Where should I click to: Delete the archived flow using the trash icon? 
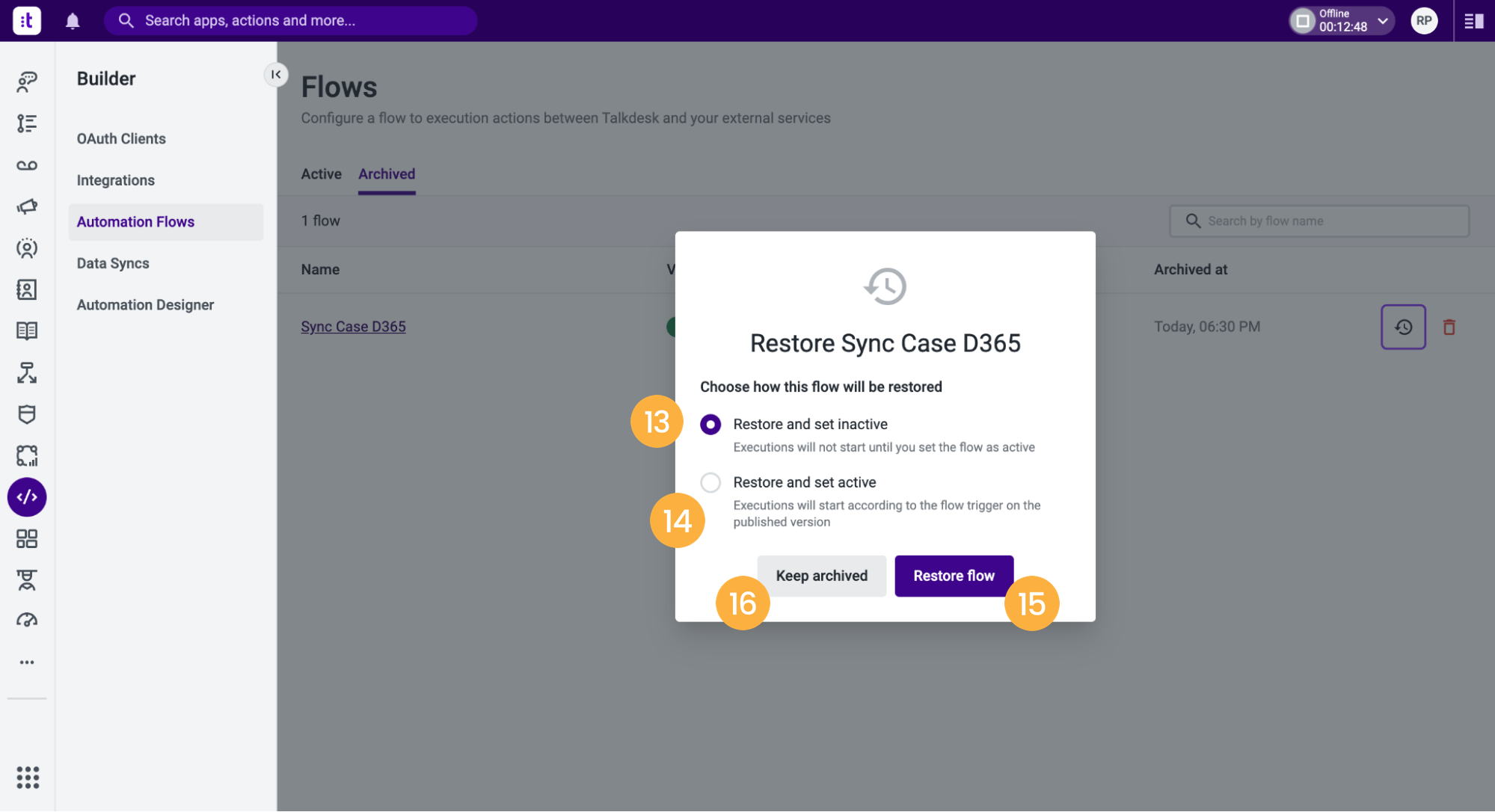[x=1449, y=327]
